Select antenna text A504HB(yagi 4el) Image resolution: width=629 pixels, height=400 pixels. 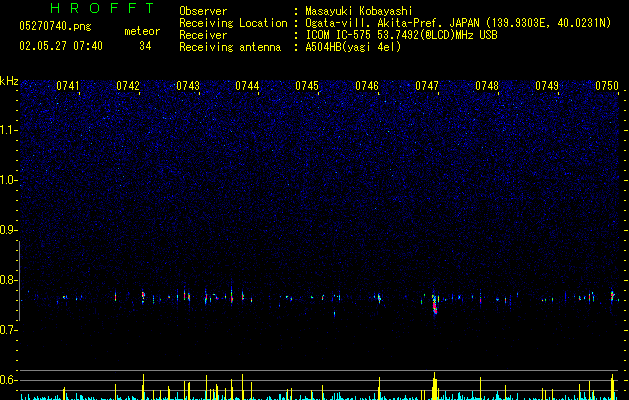[x=353, y=47]
